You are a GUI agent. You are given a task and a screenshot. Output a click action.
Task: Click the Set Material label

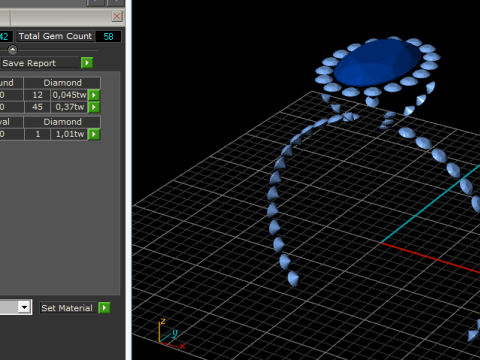(67, 308)
